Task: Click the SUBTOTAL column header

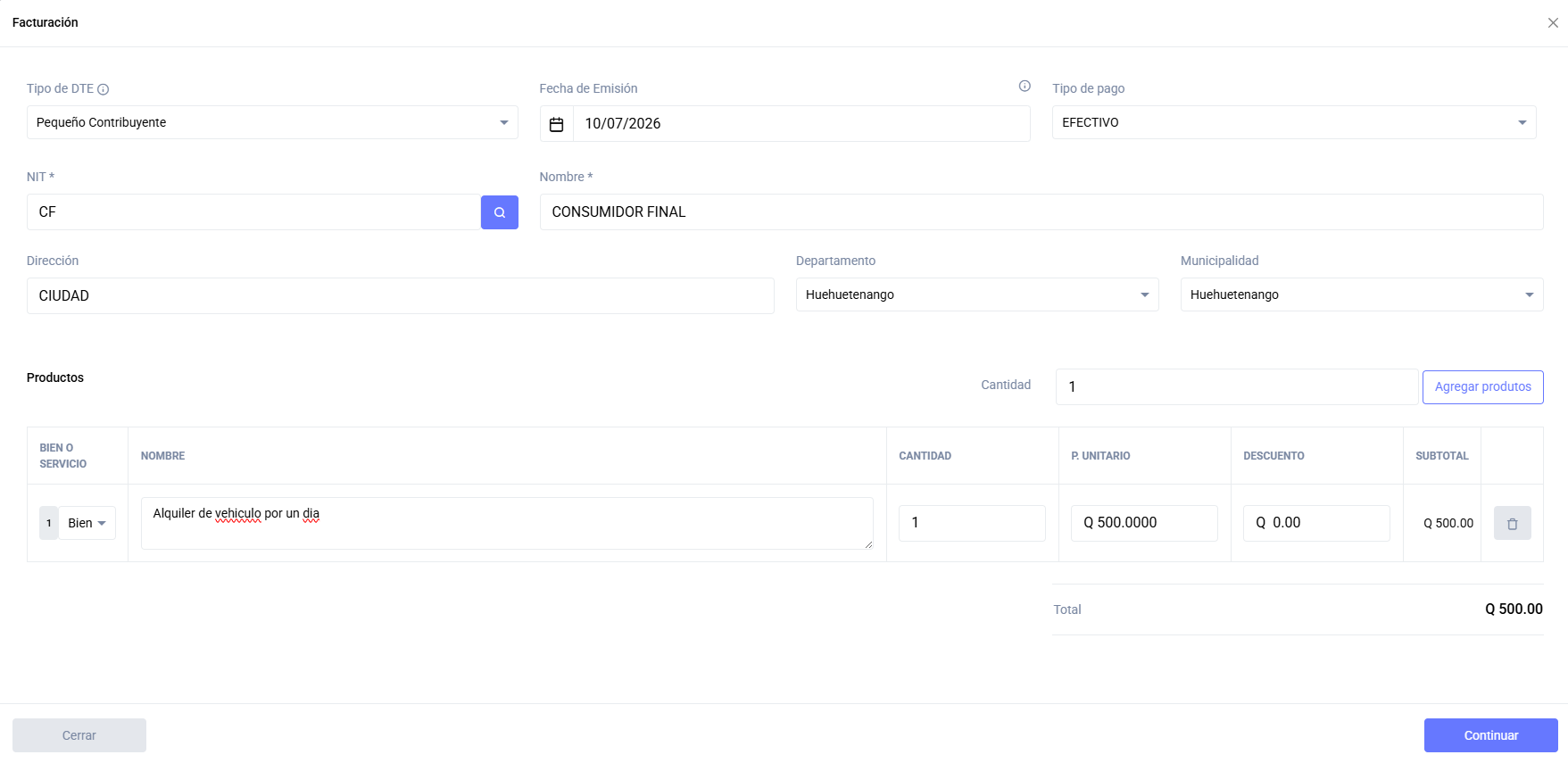Action: (x=1441, y=456)
